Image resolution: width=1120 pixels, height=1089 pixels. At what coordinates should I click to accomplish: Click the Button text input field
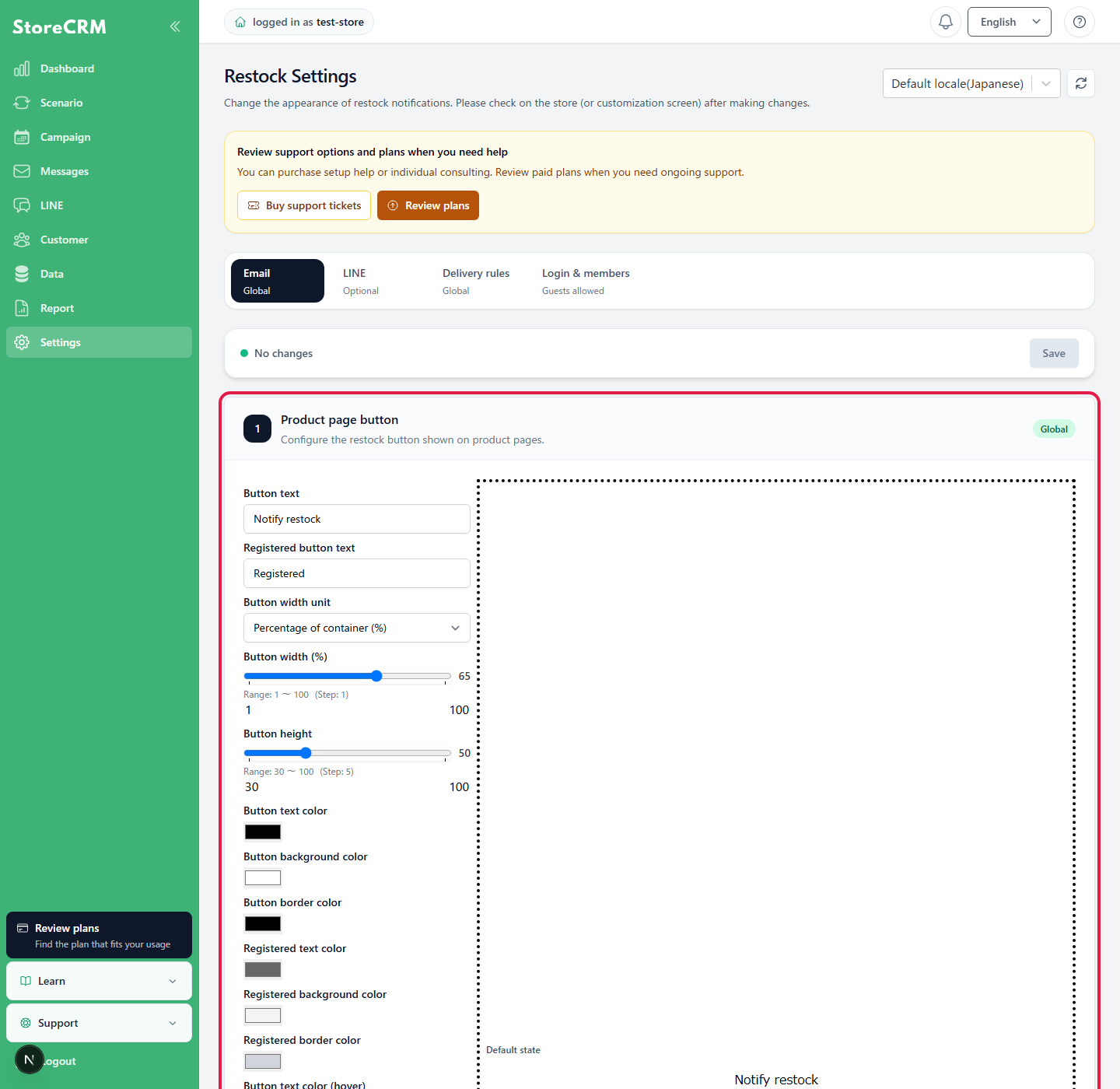pos(357,519)
